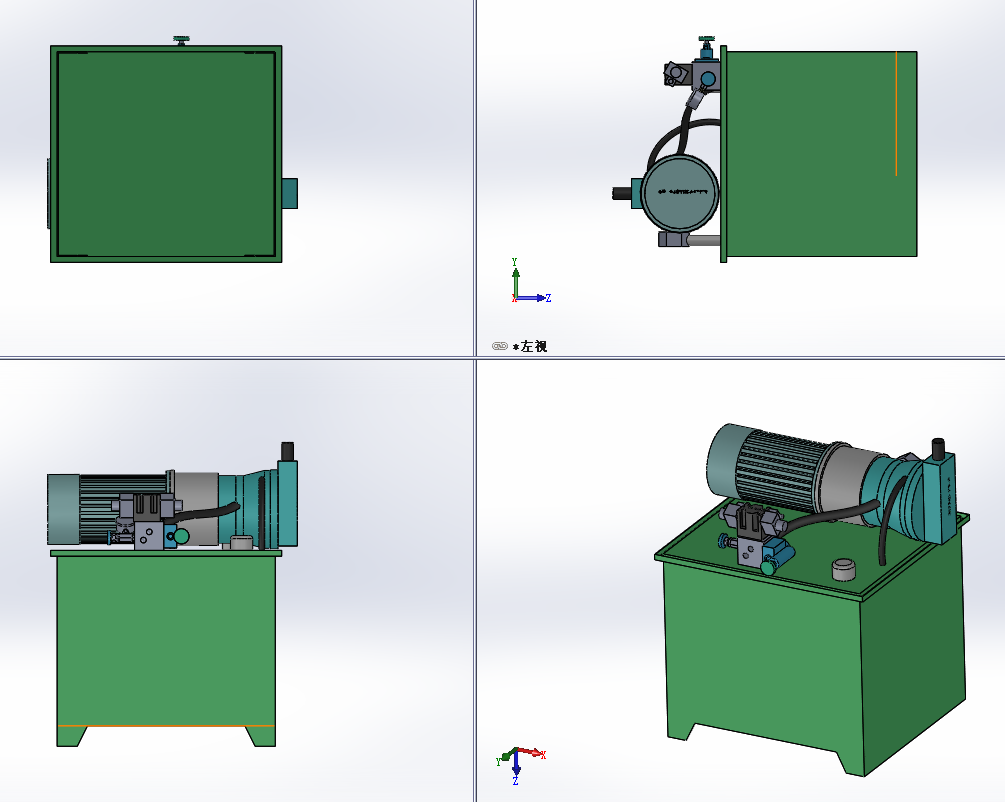Select the round motor end cover in left view

click(680, 192)
